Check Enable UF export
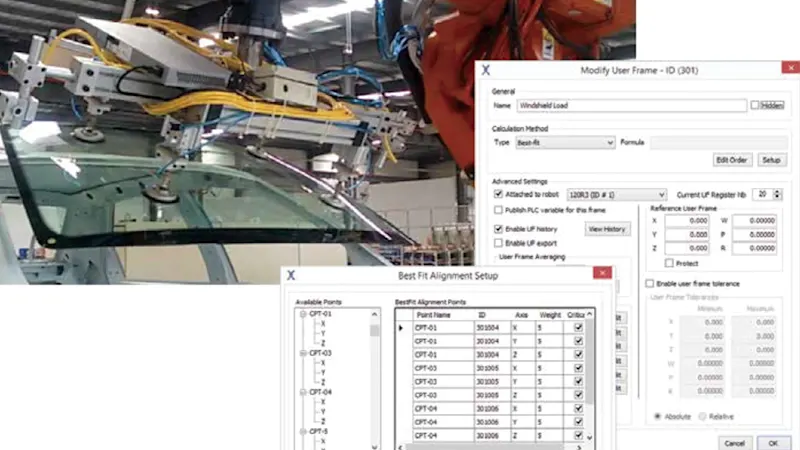This screenshot has height=450, width=800. coord(498,243)
